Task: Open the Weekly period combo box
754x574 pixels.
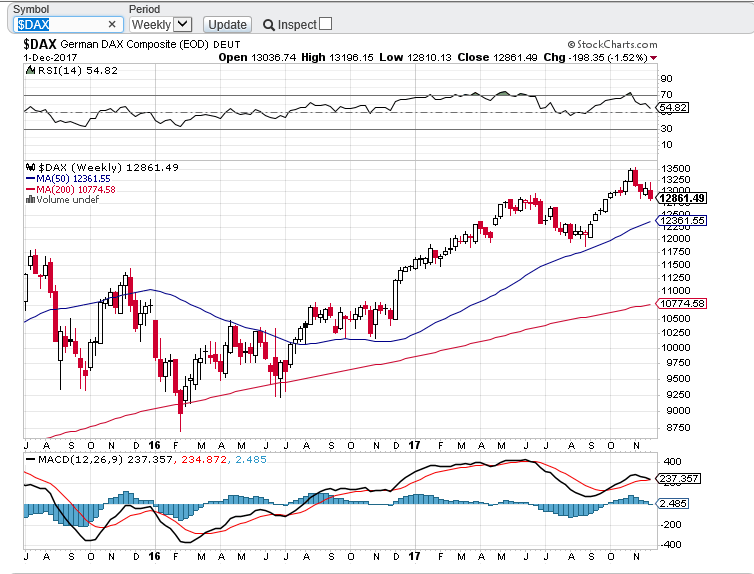Action: [x=161, y=25]
